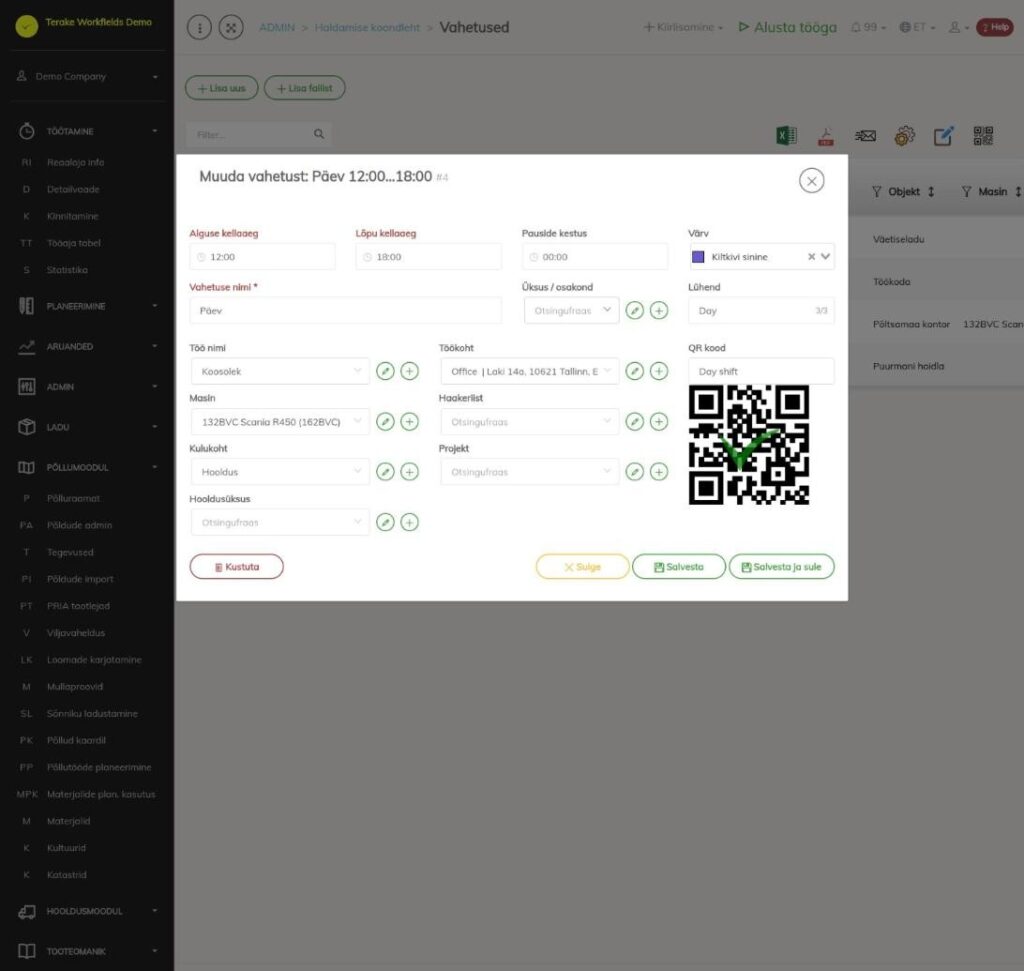Image resolution: width=1024 pixels, height=971 pixels.
Task: Add a new Masin entry
Action: 409,422
